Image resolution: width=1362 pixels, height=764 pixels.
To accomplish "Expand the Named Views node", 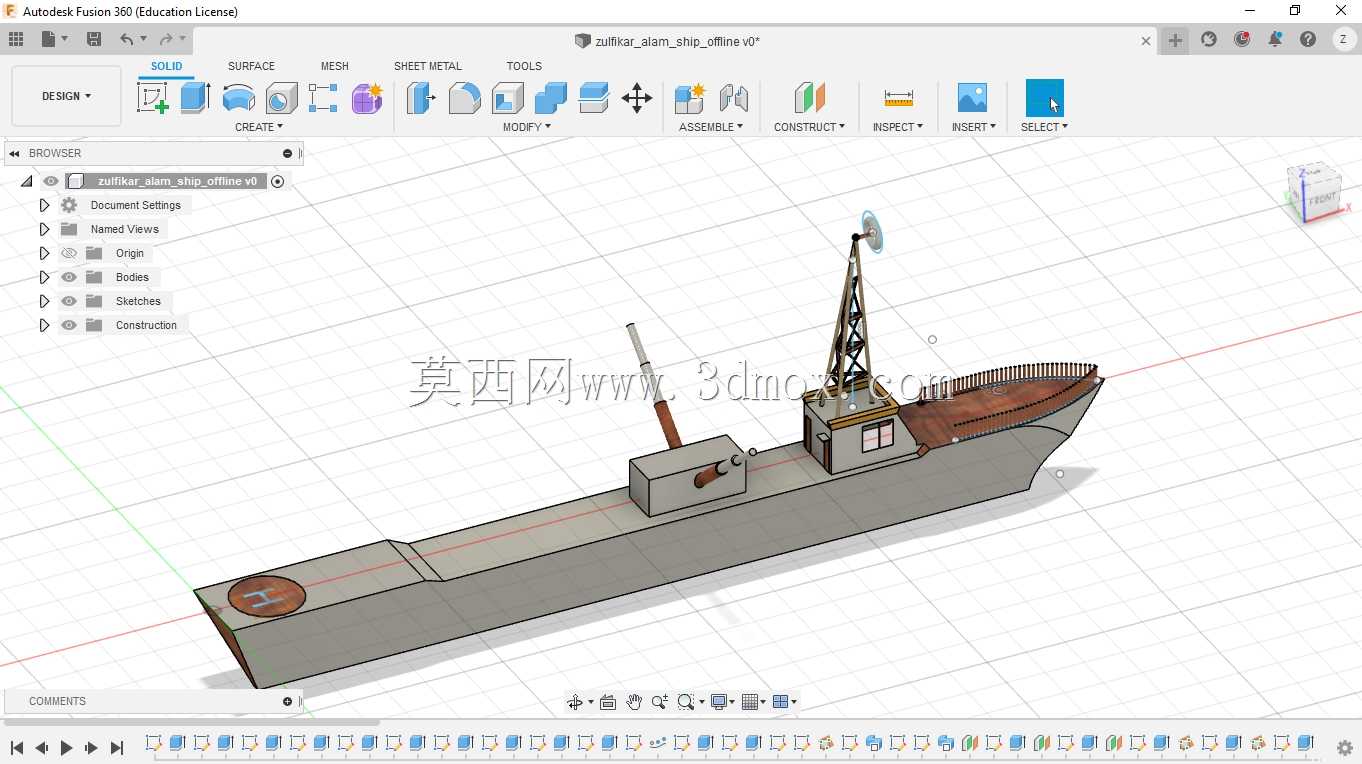I will [44, 229].
